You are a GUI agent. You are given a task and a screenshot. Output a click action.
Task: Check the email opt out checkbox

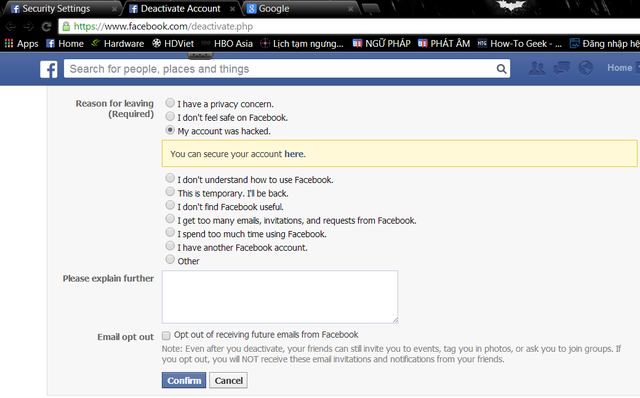click(x=166, y=336)
